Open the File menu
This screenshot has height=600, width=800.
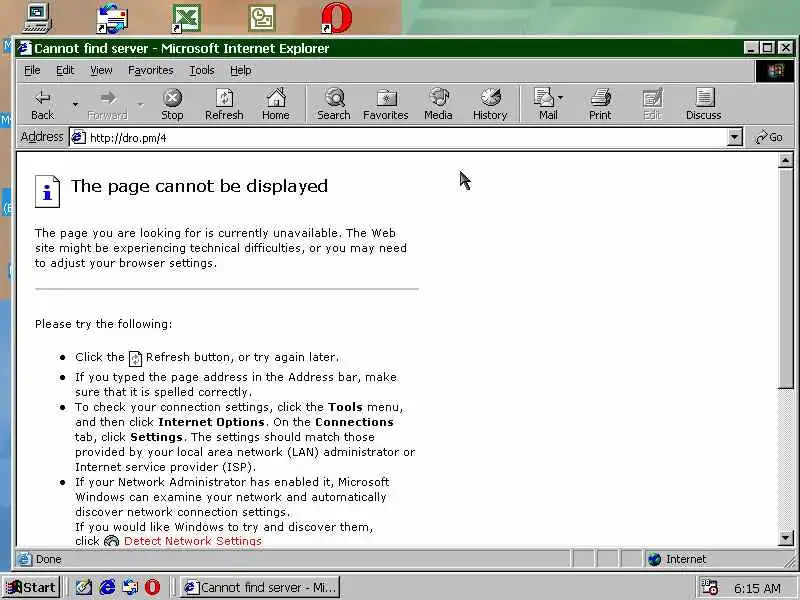click(32, 70)
